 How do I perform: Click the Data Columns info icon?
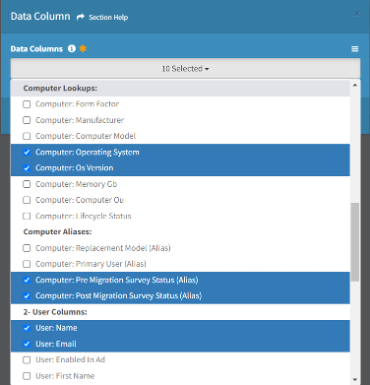(72, 49)
